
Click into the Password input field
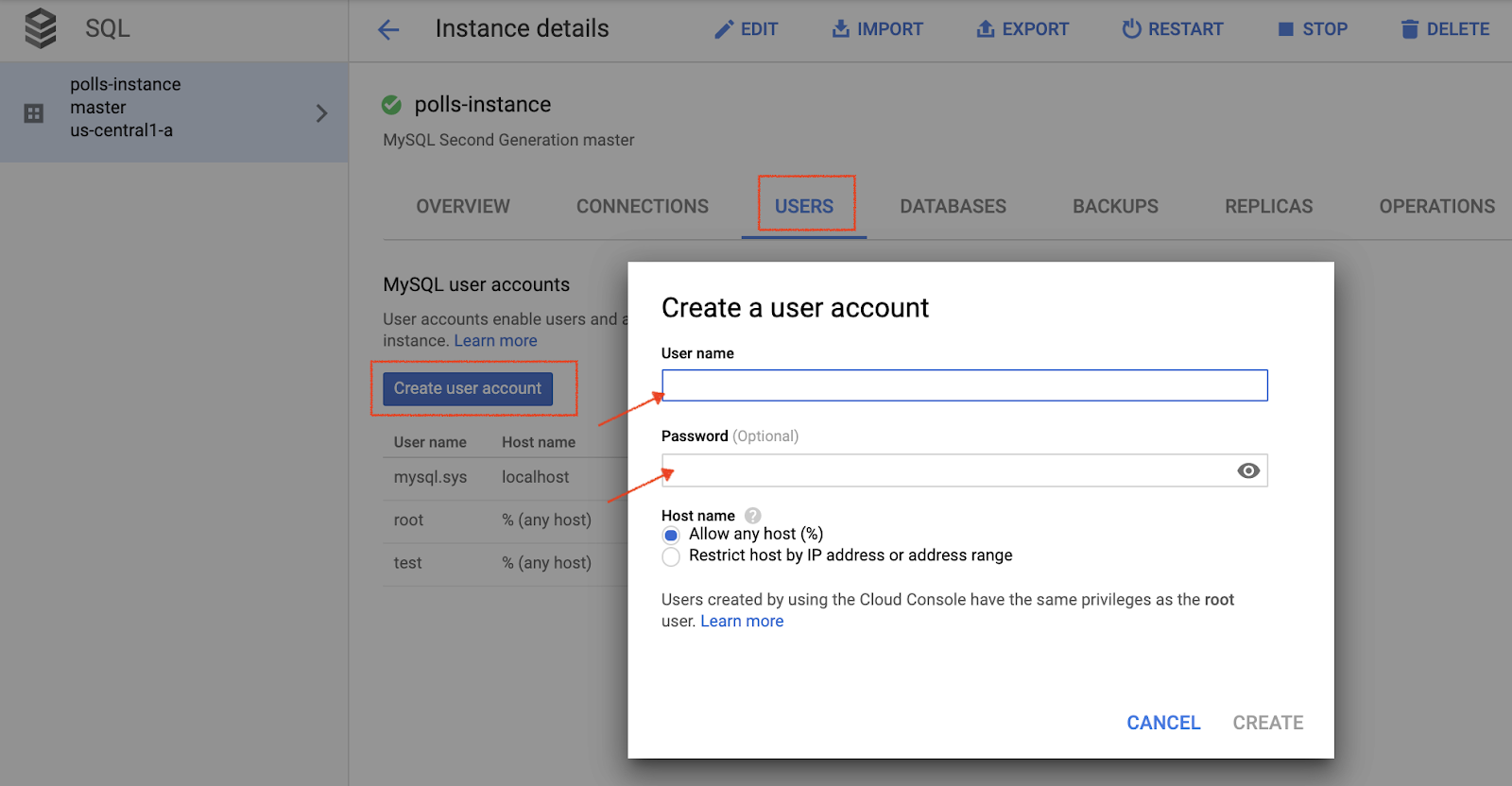[945, 470]
